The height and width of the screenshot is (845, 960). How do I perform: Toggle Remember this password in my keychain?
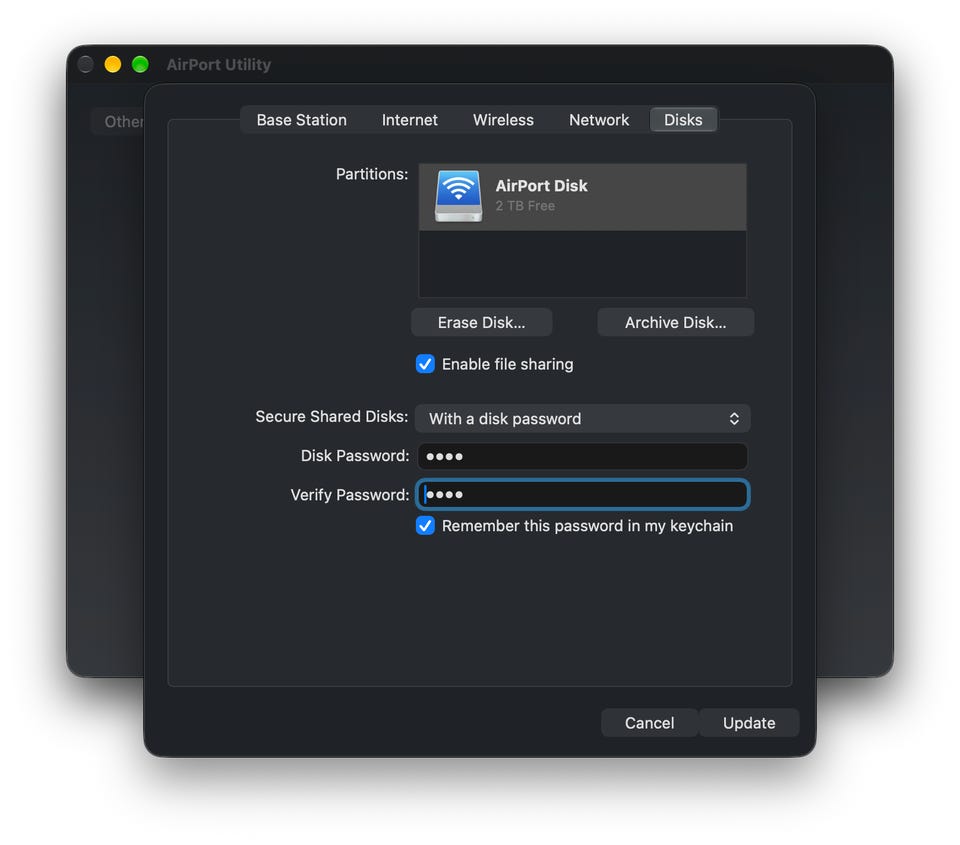425,525
